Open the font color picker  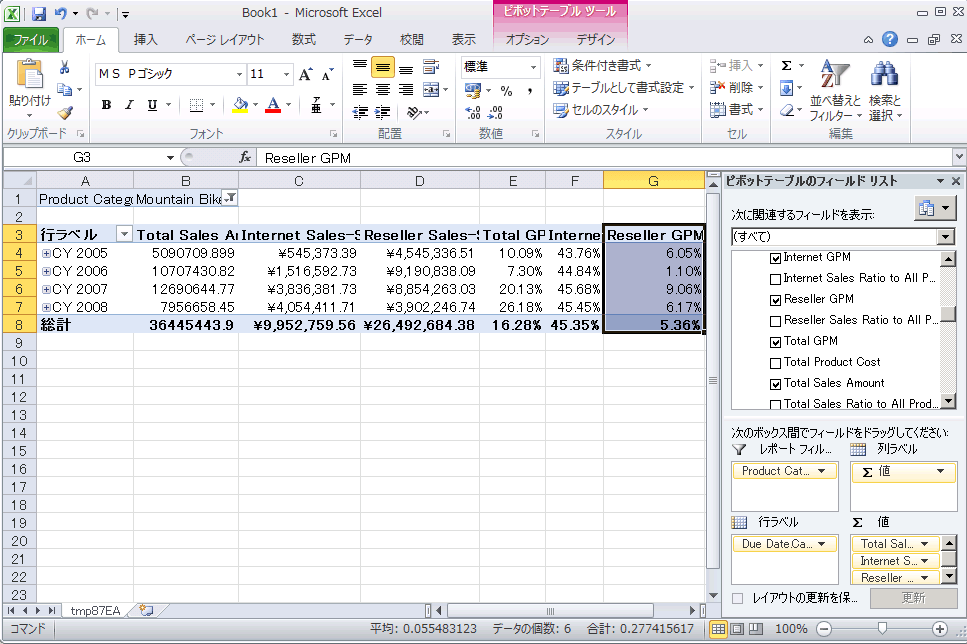288,105
